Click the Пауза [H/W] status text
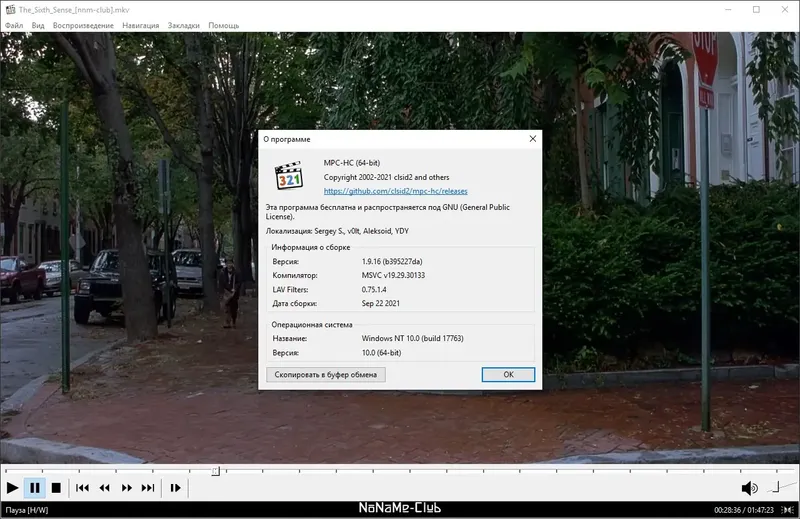Viewport: 800px width, 519px height. (27, 510)
